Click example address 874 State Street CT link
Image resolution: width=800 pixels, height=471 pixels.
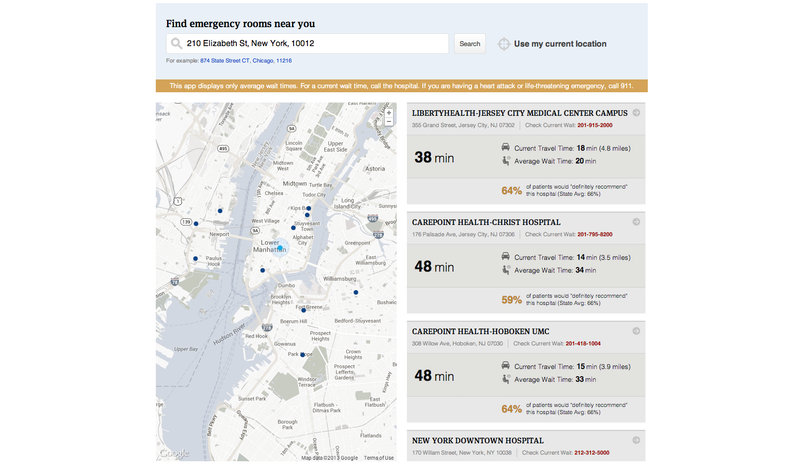pyautogui.click(x=246, y=61)
